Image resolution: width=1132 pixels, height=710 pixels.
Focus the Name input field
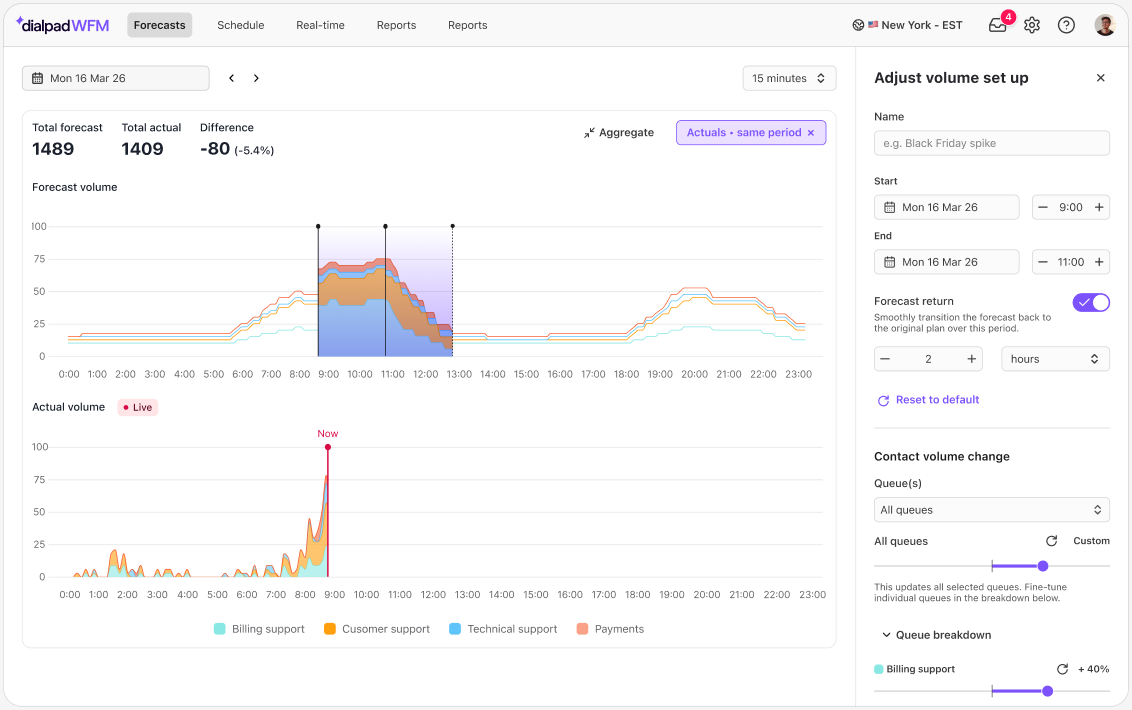[991, 143]
